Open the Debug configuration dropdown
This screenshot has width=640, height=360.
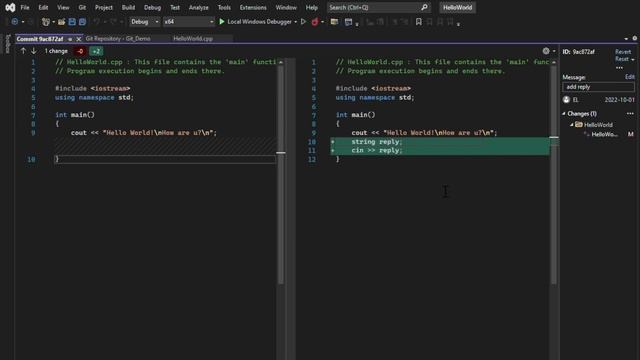144,22
